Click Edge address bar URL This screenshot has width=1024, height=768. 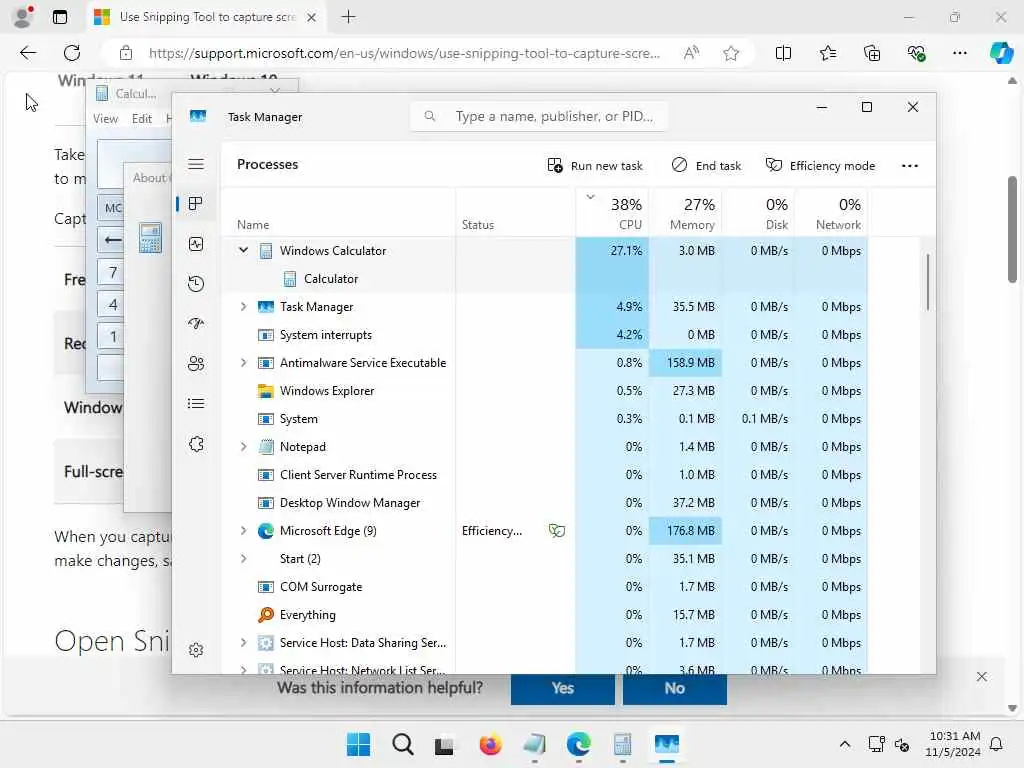coord(404,54)
